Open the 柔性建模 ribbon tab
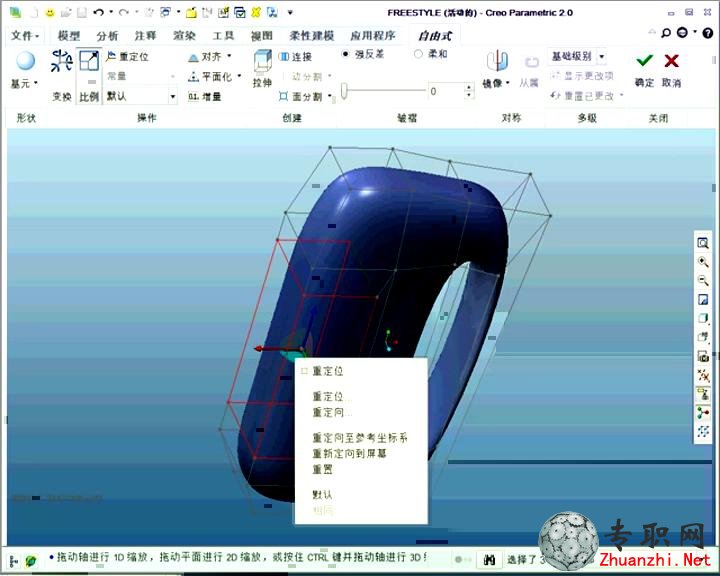Image resolution: width=720 pixels, height=576 pixels. pos(311,35)
